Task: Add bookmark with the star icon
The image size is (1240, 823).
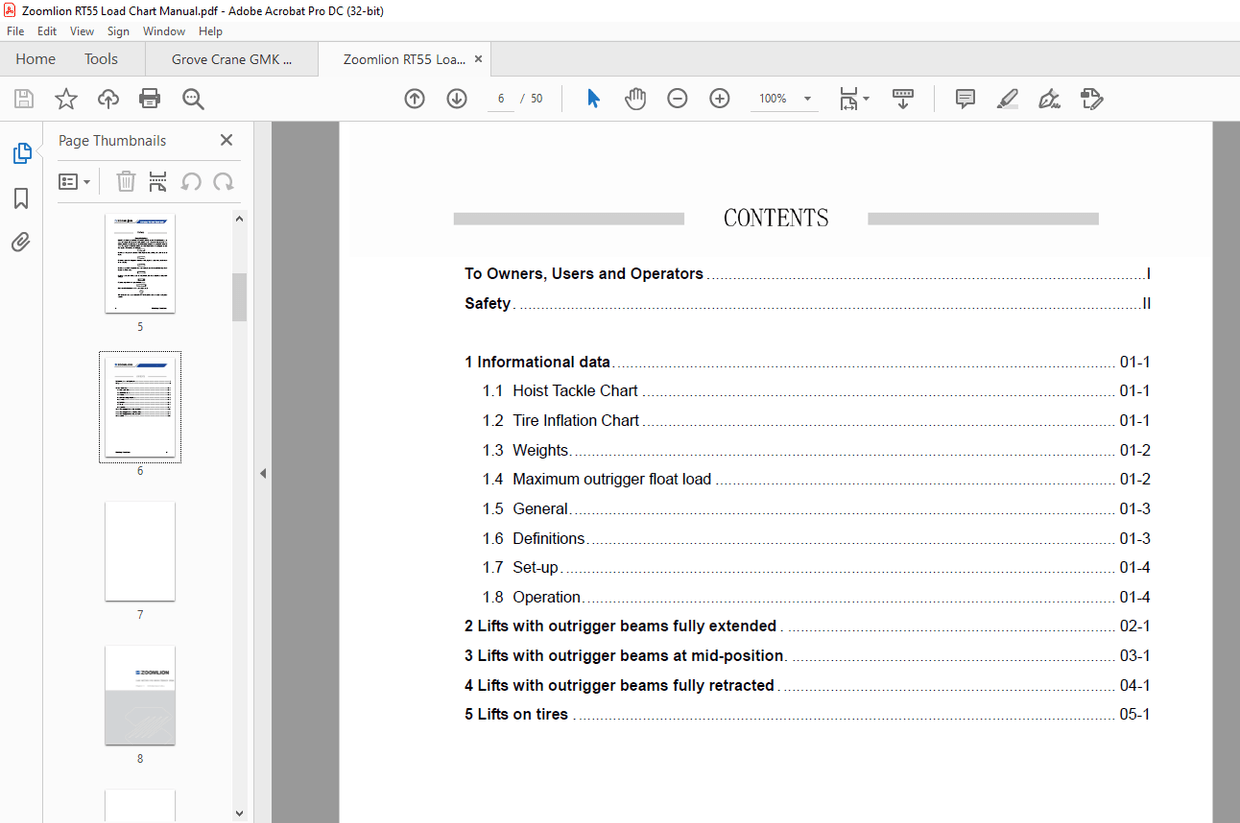Action: click(66, 98)
